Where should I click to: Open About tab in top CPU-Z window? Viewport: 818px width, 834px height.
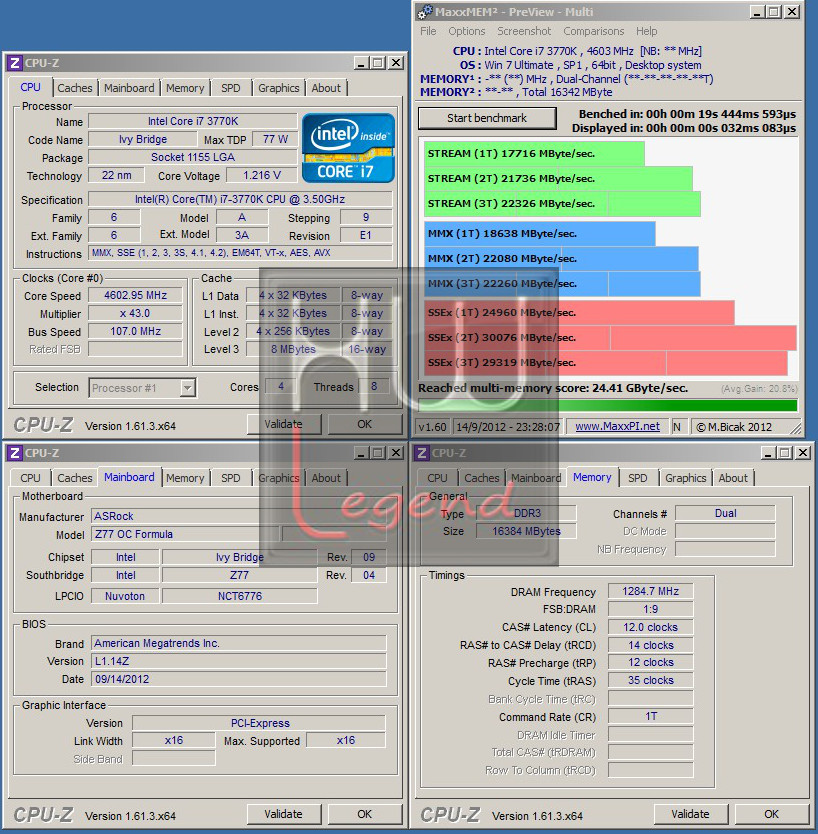pos(326,88)
